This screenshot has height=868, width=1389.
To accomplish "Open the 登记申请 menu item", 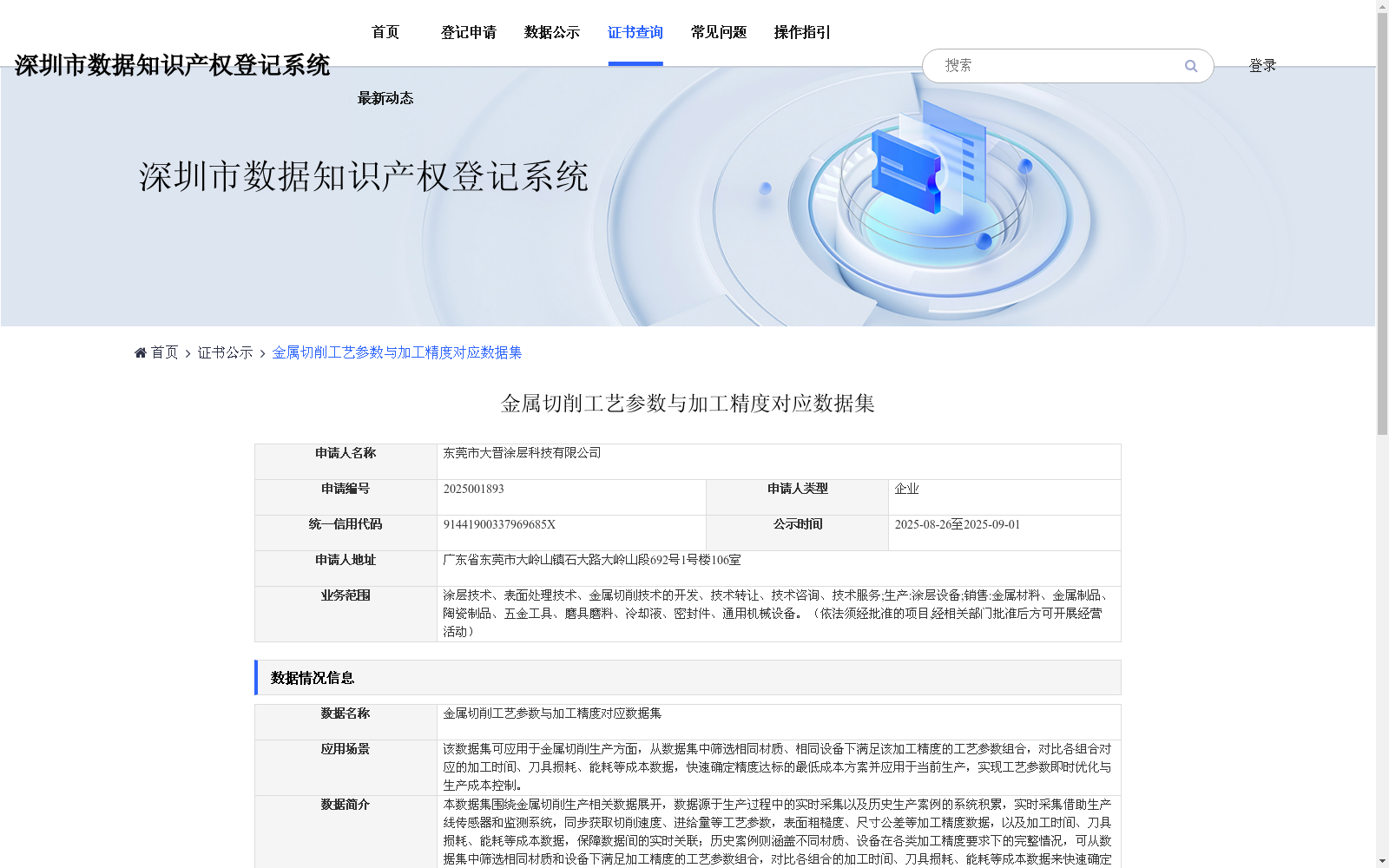I will click(469, 32).
